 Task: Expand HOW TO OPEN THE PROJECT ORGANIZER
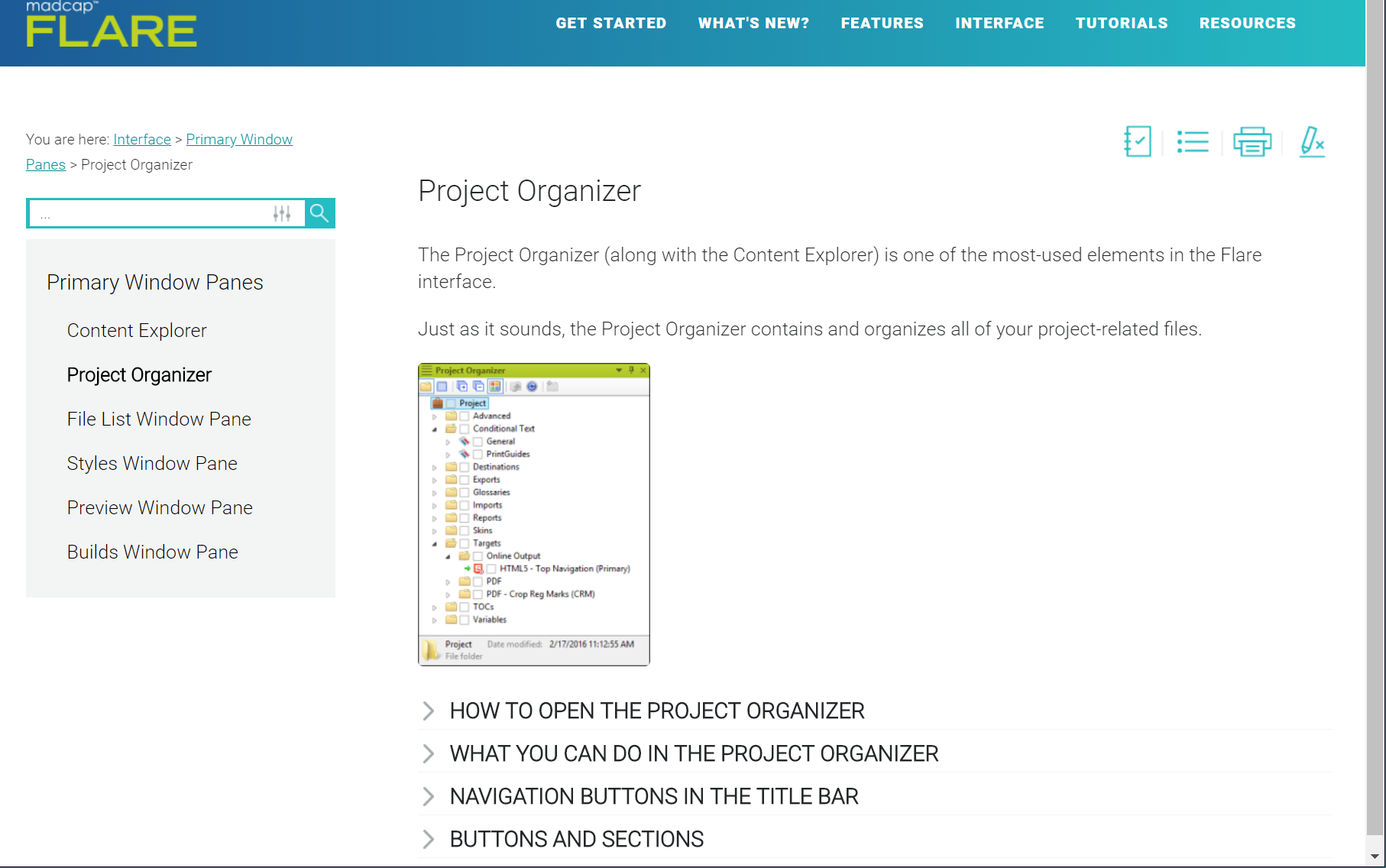[656, 711]
